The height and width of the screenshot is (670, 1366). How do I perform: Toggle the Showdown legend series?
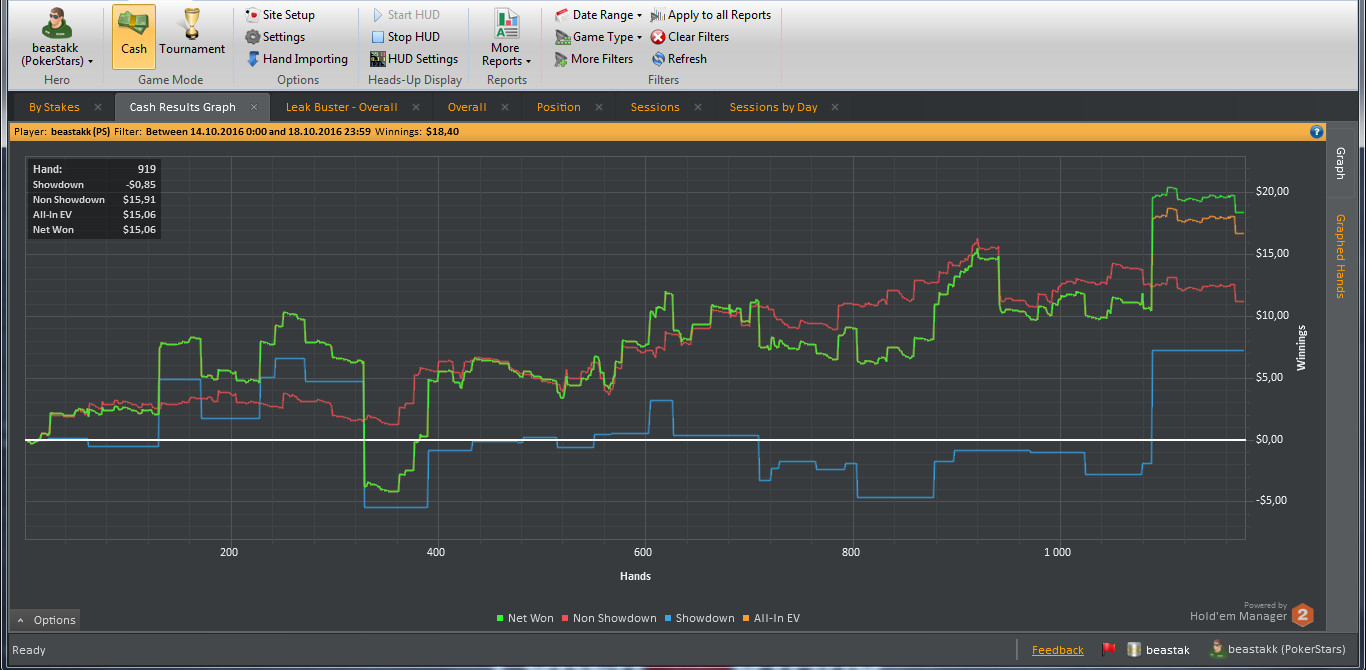point(699,618)
